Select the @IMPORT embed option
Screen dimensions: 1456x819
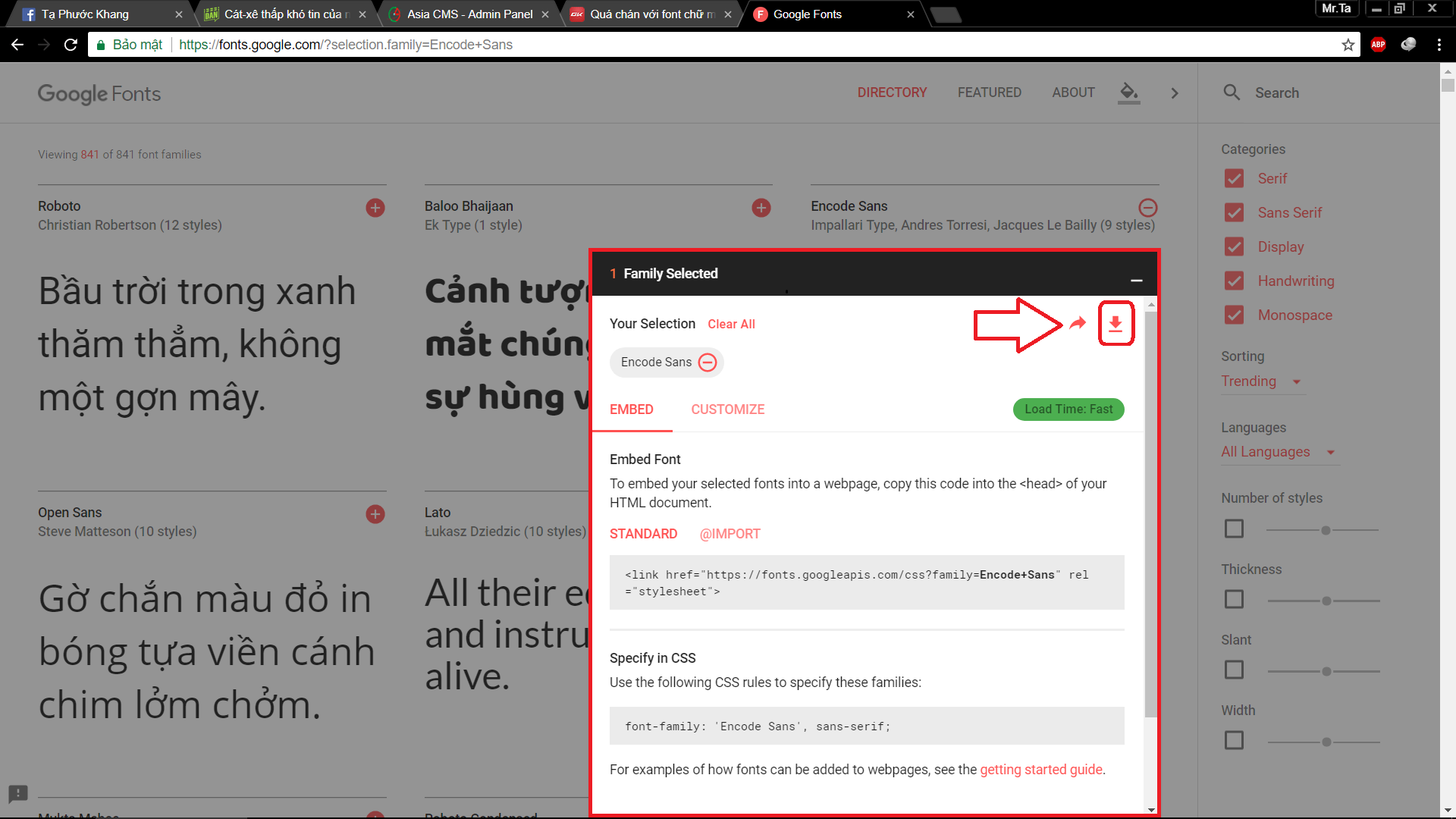pos(730,534)
